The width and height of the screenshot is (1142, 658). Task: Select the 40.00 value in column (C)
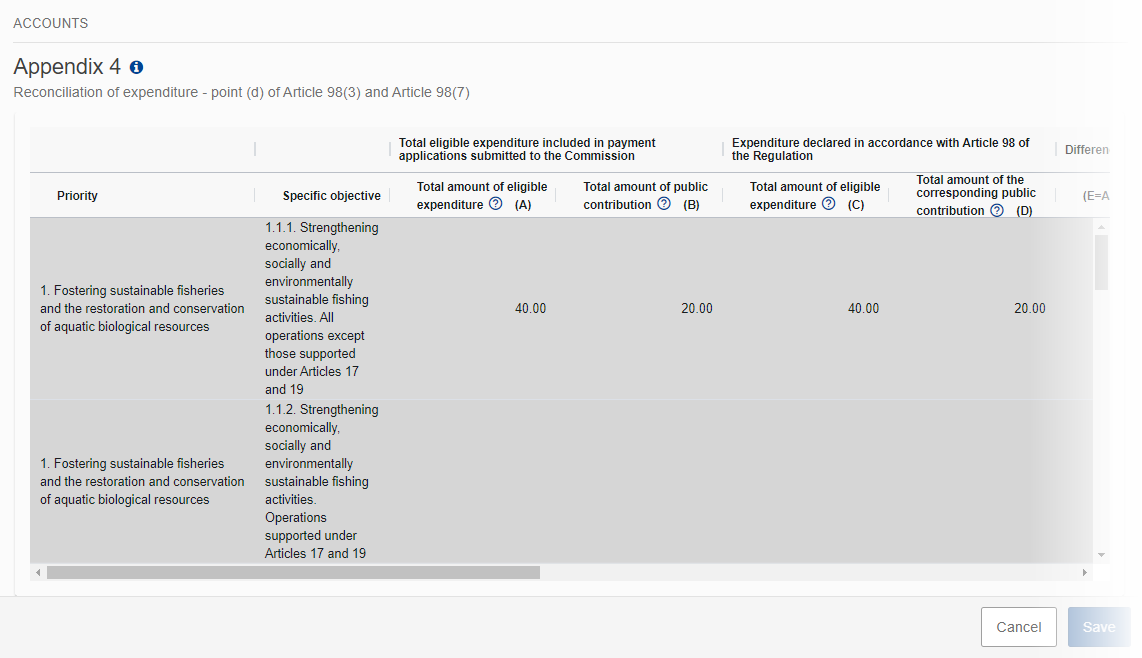[x=863, y=309]
